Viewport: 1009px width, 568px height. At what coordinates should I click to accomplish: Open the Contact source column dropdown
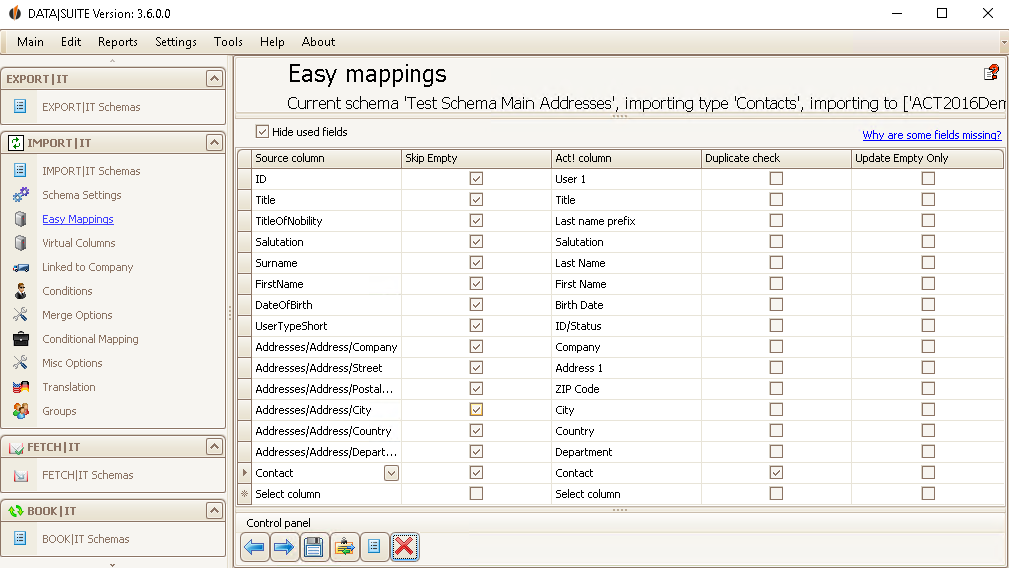391,473
